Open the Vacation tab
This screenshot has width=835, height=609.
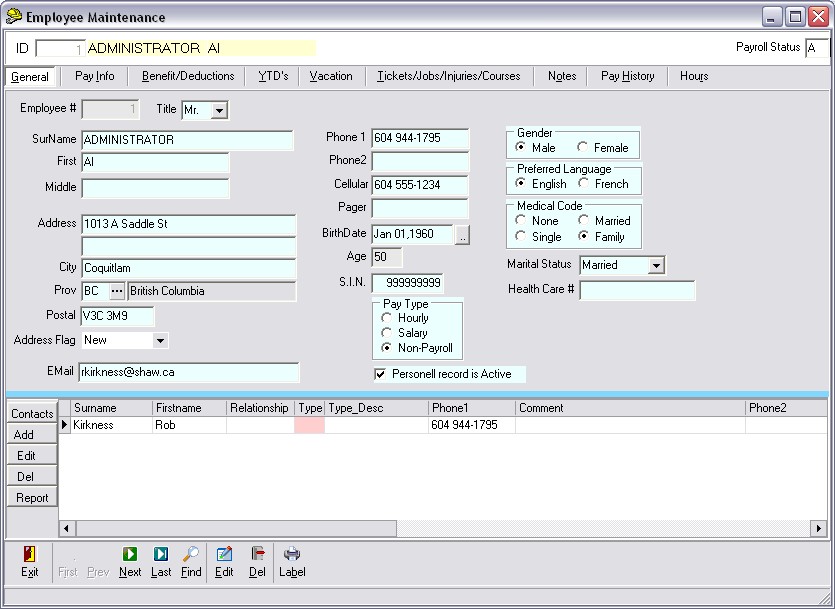[x=331, y=76]
